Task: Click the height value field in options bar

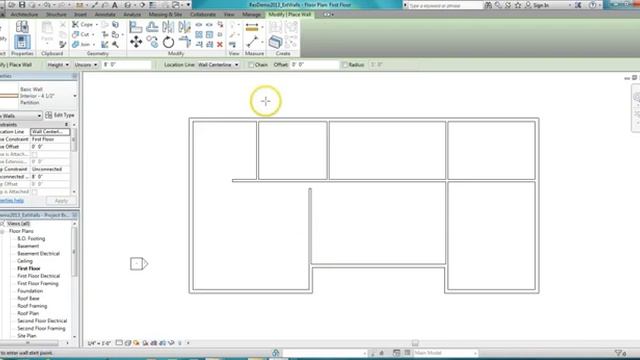Action: point(127,65)
